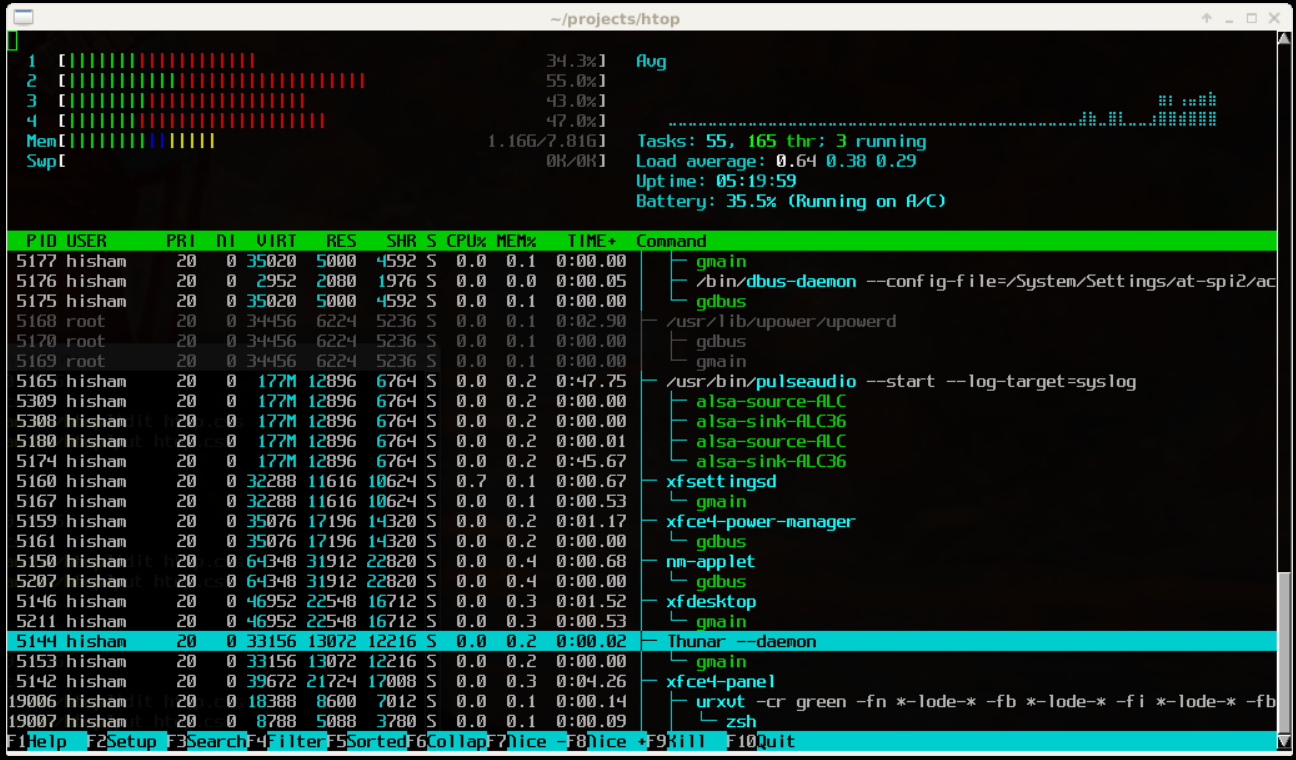The image size is (1296, 760).
Task: Sort by NI column header
Action: click(x=227, y=241)
